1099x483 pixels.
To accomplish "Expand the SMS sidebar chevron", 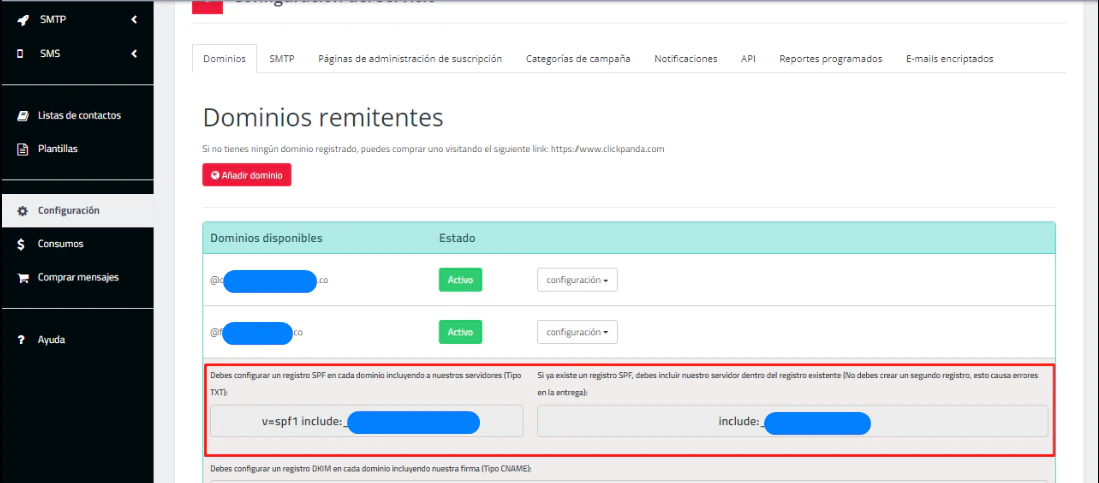I will pyautogui.click(x=134, y=53).
